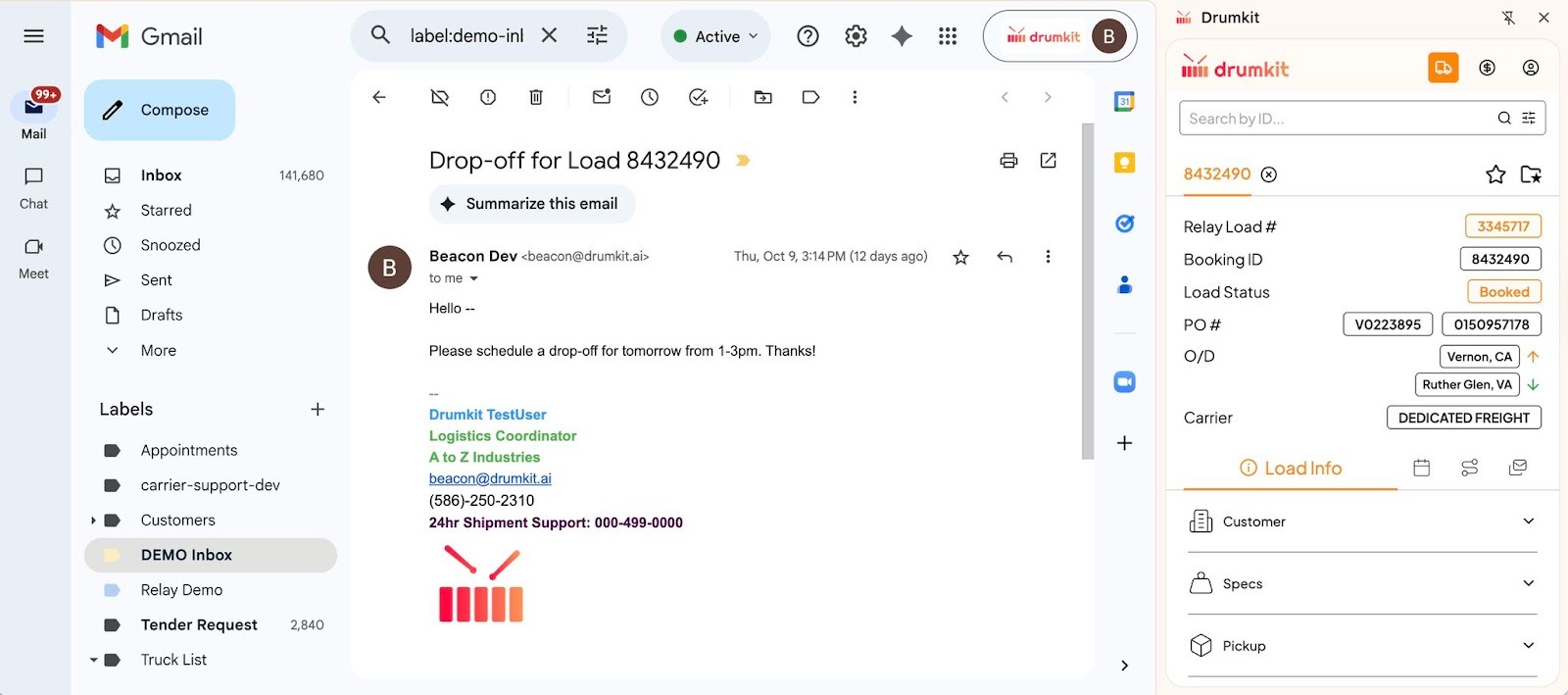Open Google Tasks side panel
1568x695 pixels.
click(x=1125, y=223)
